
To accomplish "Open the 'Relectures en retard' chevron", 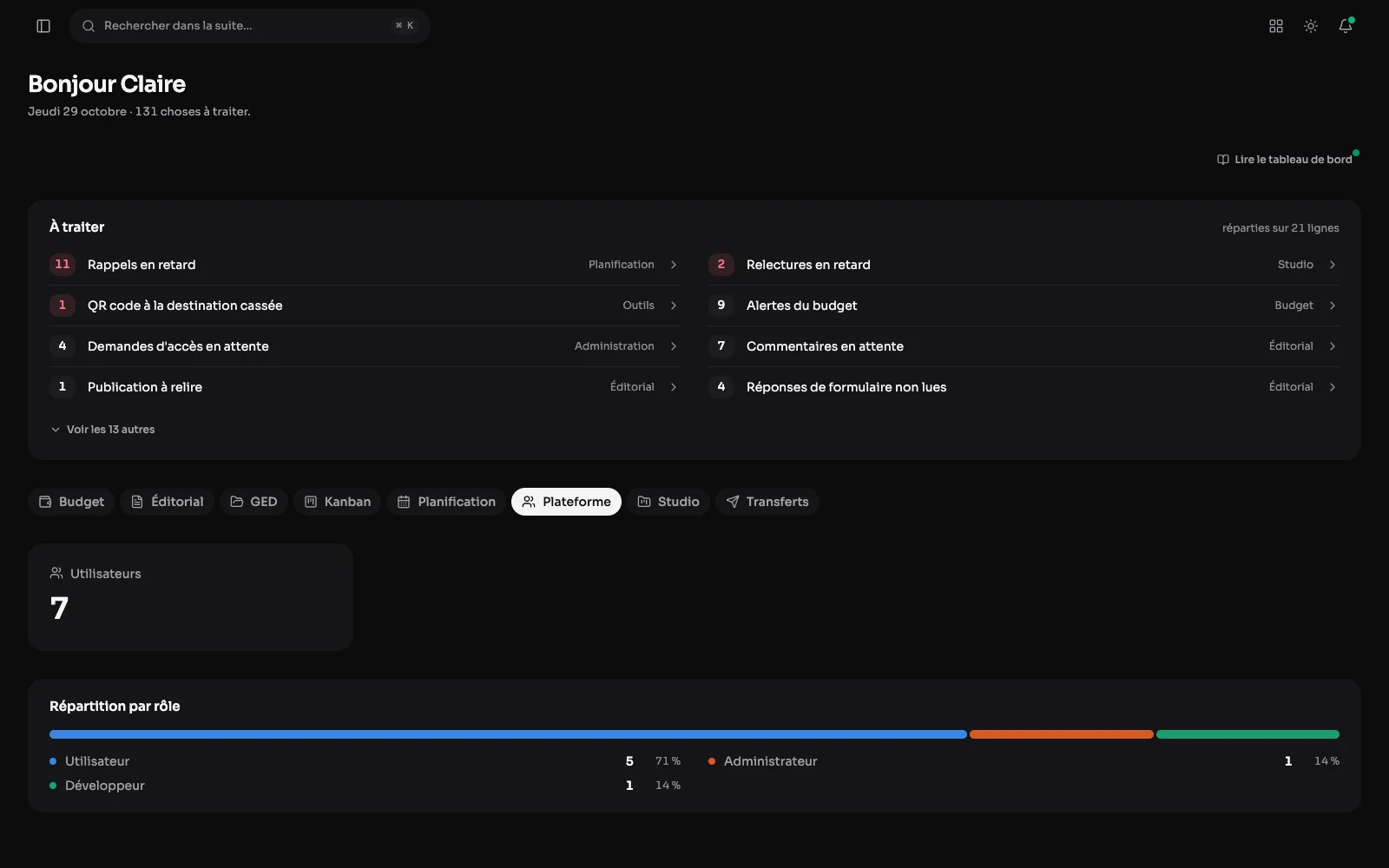I will pyautogui.click(x=1333, y=265).
